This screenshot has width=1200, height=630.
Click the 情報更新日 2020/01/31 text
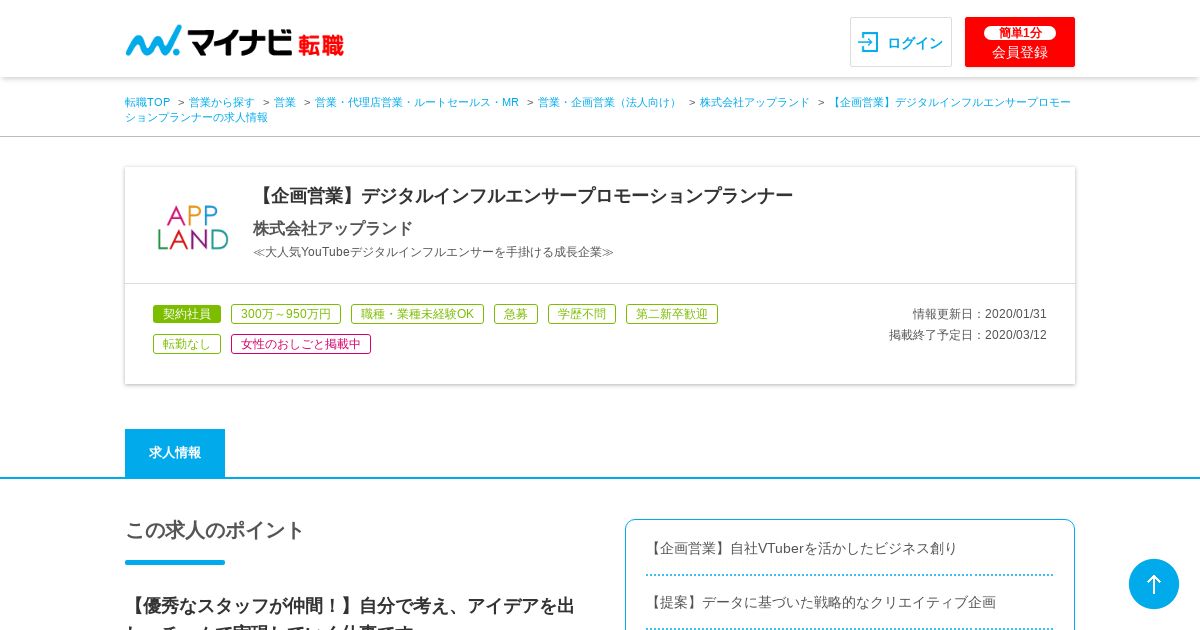(980, 314)
